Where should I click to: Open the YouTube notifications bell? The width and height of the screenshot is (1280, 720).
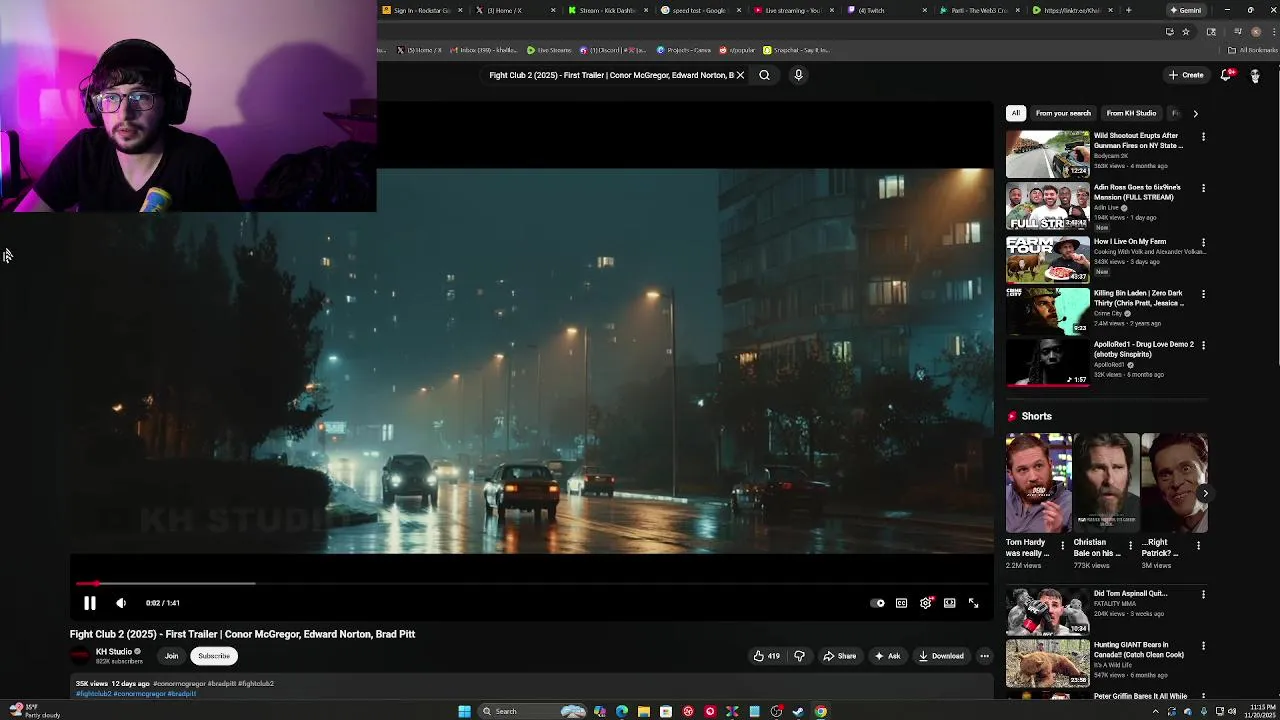click(1226, 75)
